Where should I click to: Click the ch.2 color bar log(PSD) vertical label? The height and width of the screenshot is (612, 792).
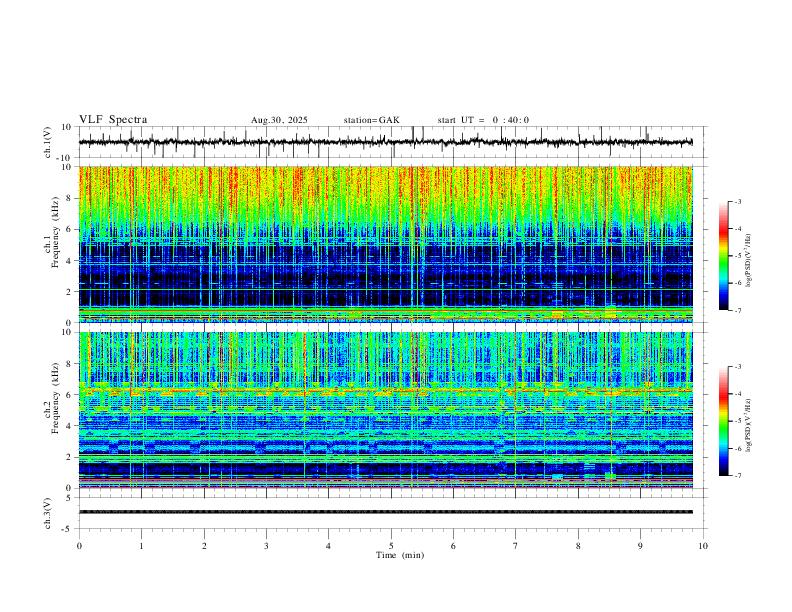point(749,425)
